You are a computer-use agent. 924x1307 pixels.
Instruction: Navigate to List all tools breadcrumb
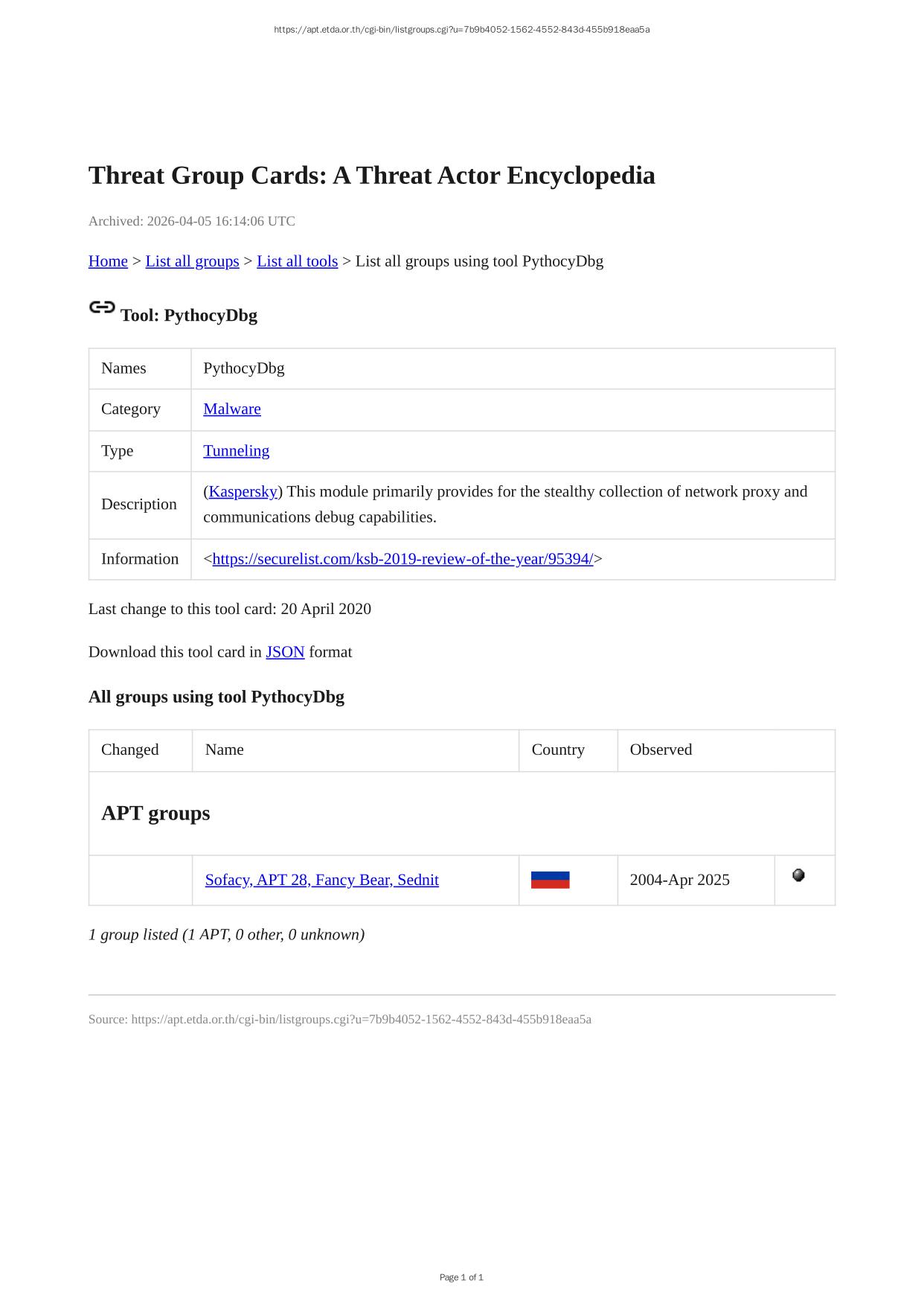pos(297,261)
